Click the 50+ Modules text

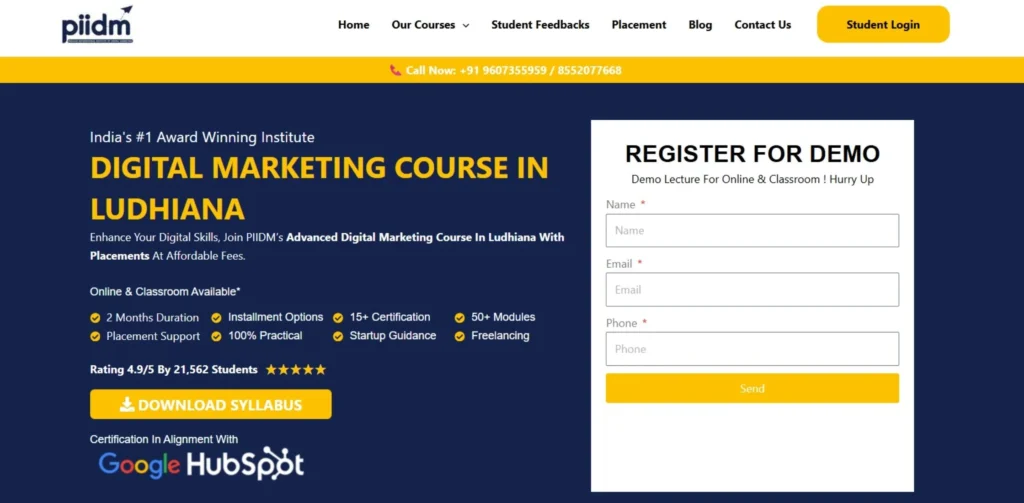[x=504, y=317]
